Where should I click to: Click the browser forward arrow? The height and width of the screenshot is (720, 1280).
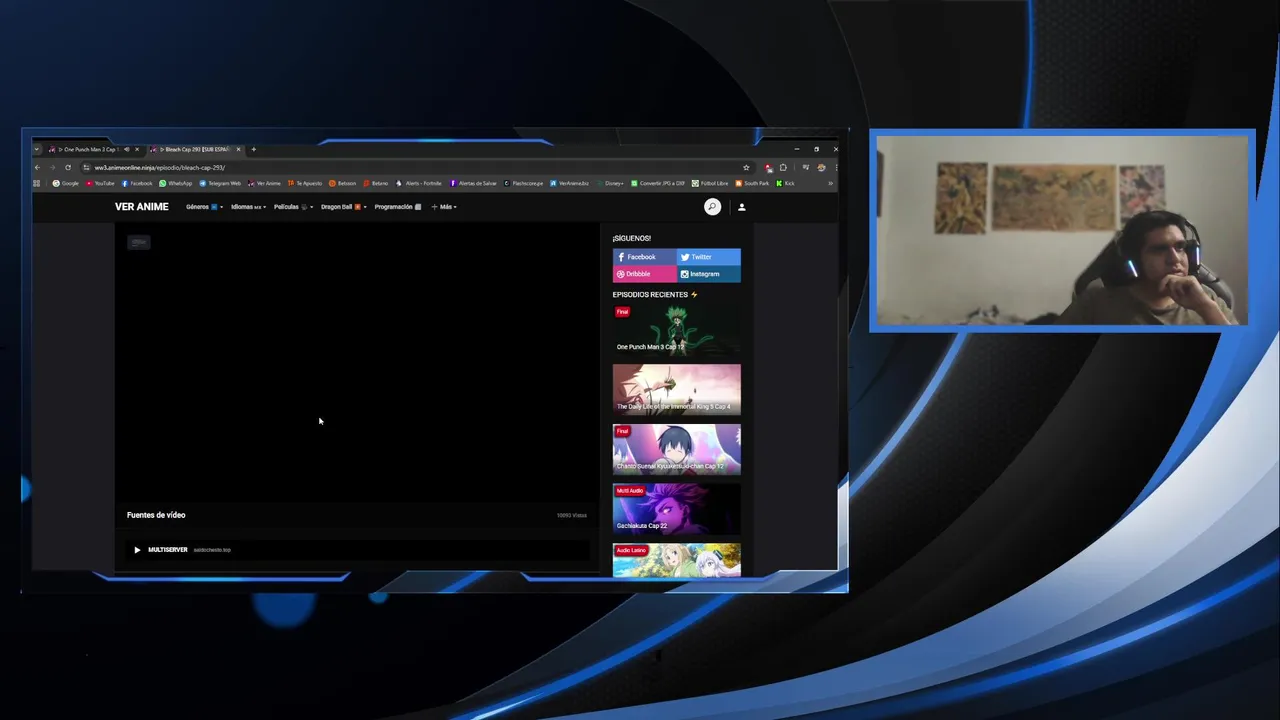[52, 167]
